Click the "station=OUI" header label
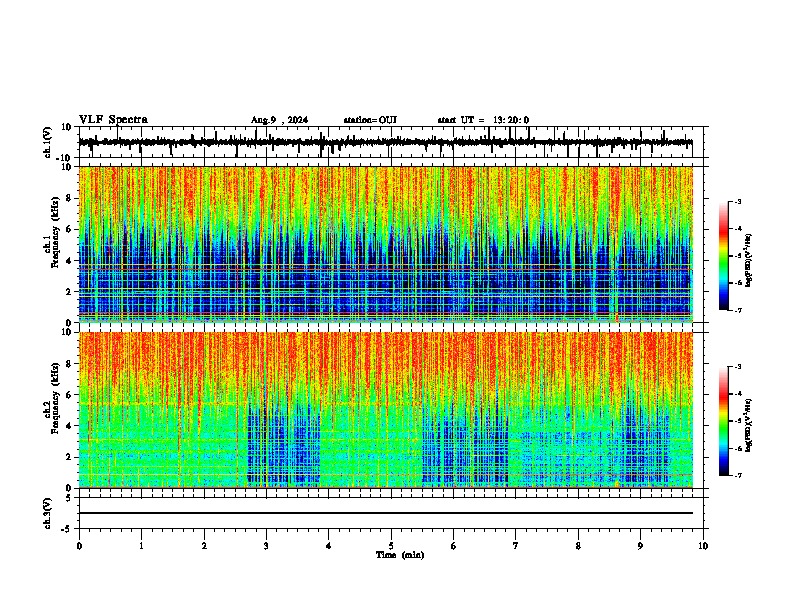Image resolution: width=792 pixels, height=612 pixels. 370,120
